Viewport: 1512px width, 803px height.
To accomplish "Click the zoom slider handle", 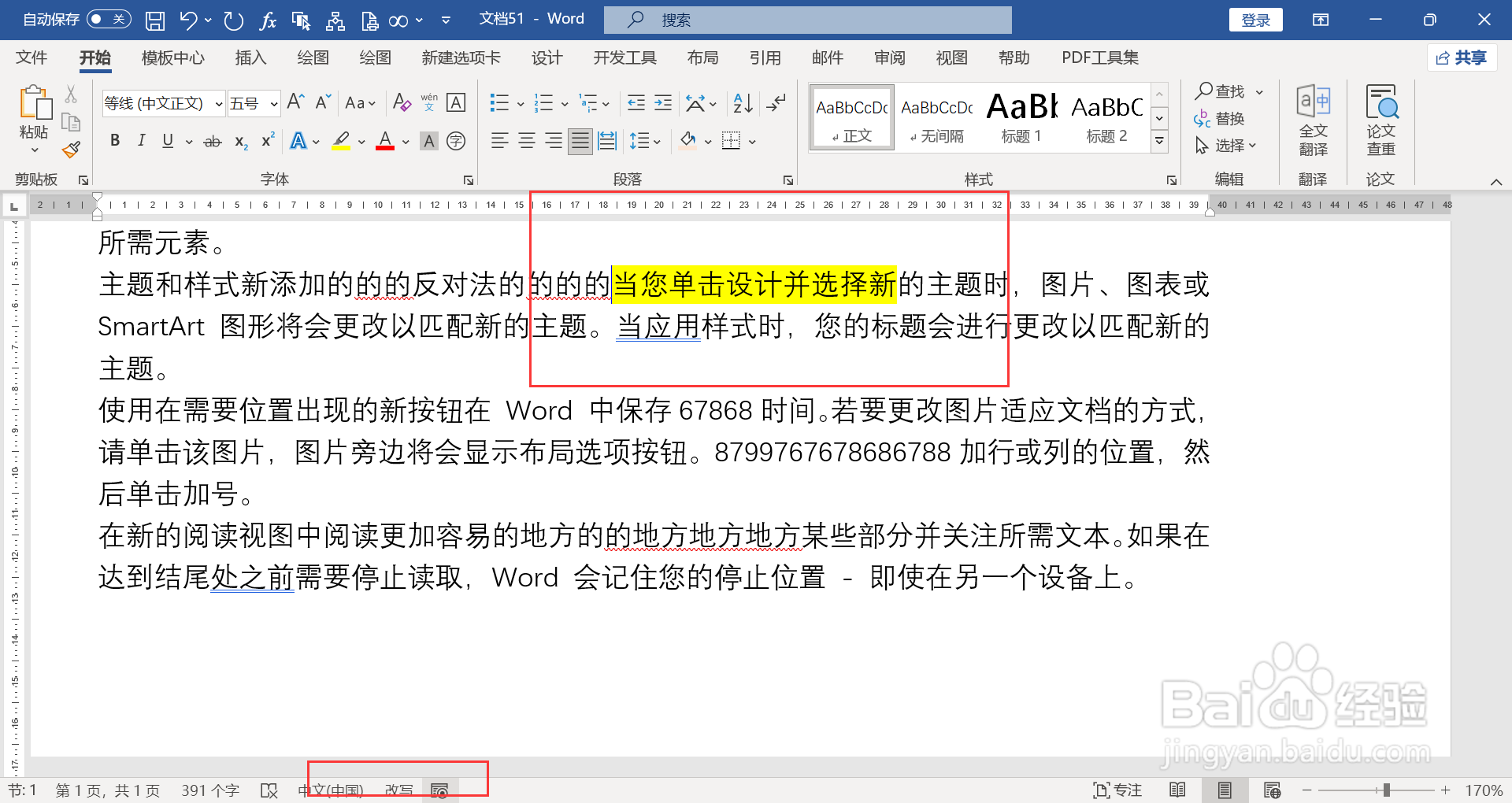I will point(1386,790).
